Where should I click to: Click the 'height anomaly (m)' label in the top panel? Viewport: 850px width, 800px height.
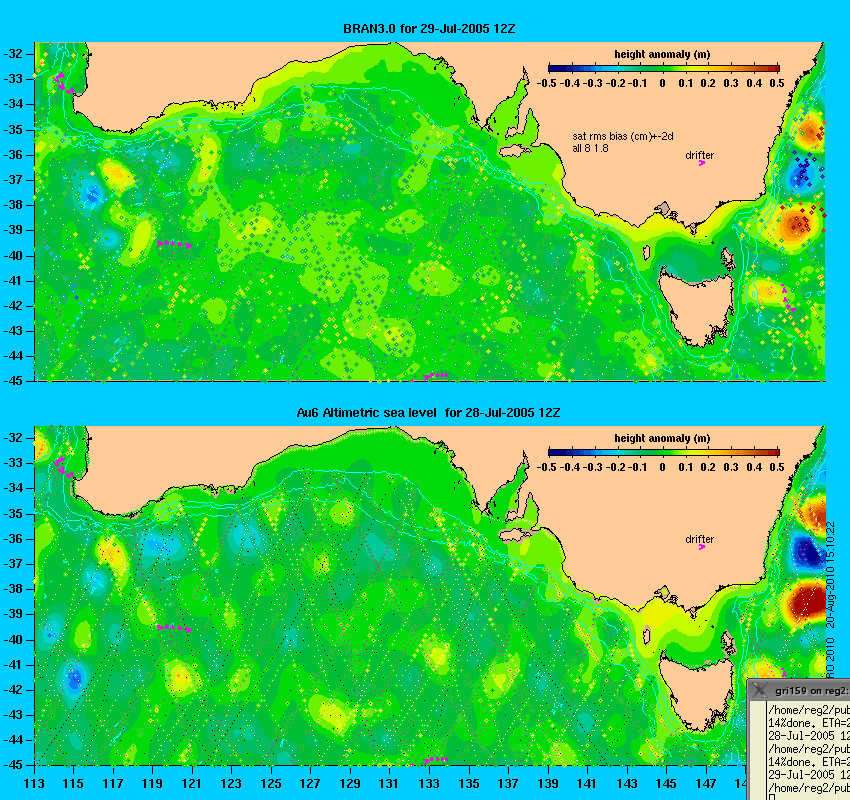pyautogui.click(x=662, y=54)
